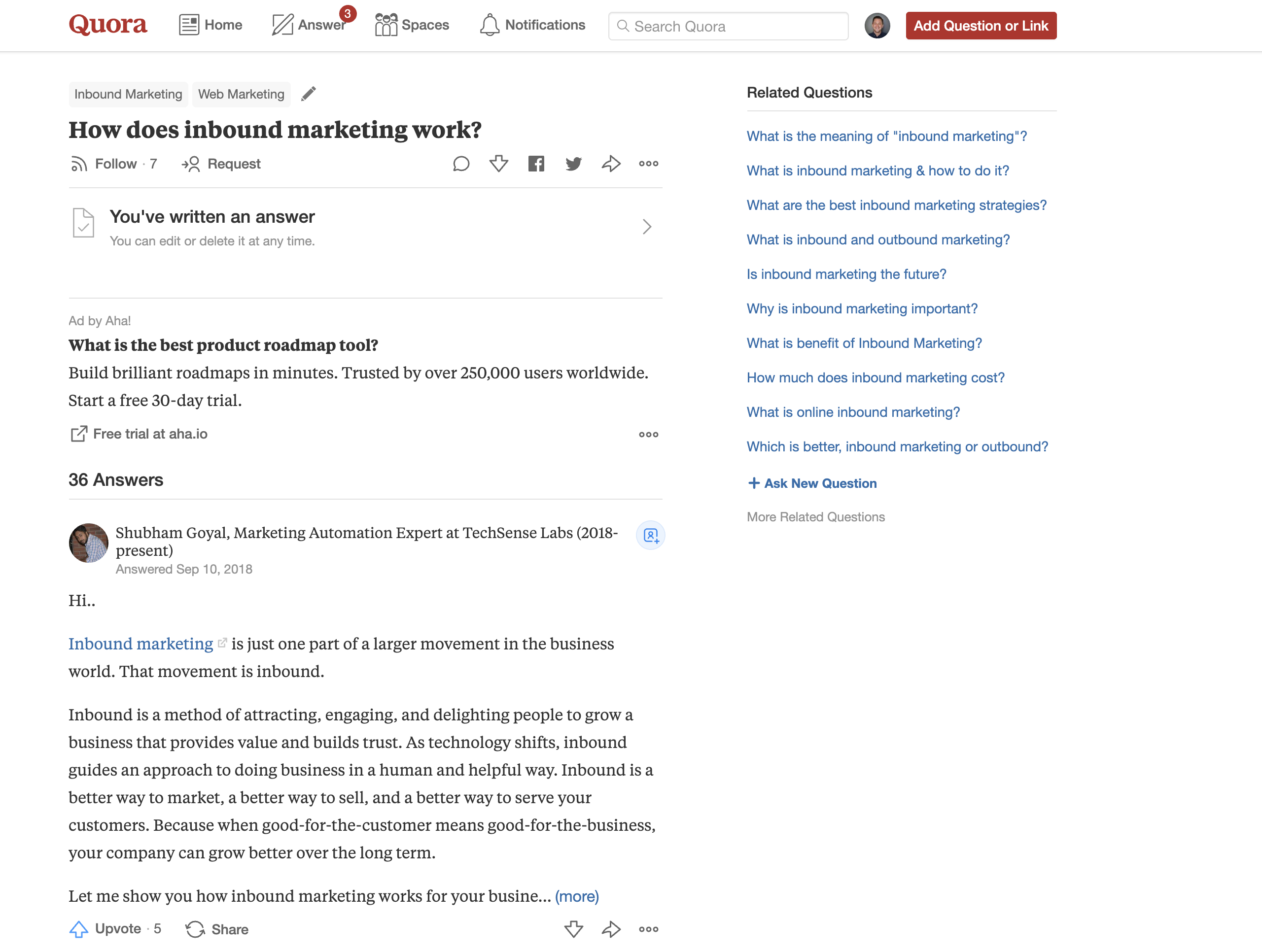
Task: Follow Shubham Goyal via follow-user icon
Action: (650, 535)
